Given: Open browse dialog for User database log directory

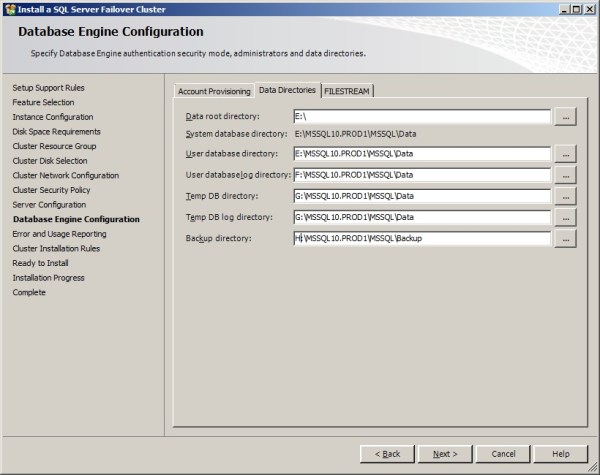Looking at the screenshot, I should pyautogui.click(x=566, y=175).
